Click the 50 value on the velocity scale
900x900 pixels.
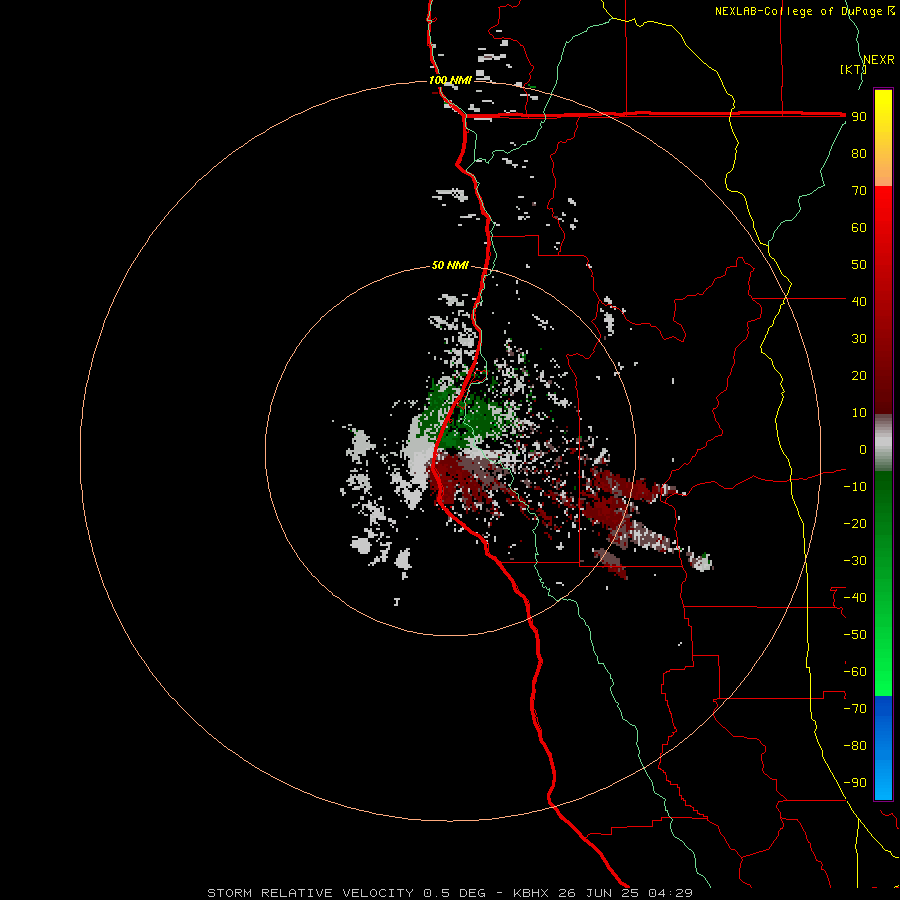tap(859, 265)
